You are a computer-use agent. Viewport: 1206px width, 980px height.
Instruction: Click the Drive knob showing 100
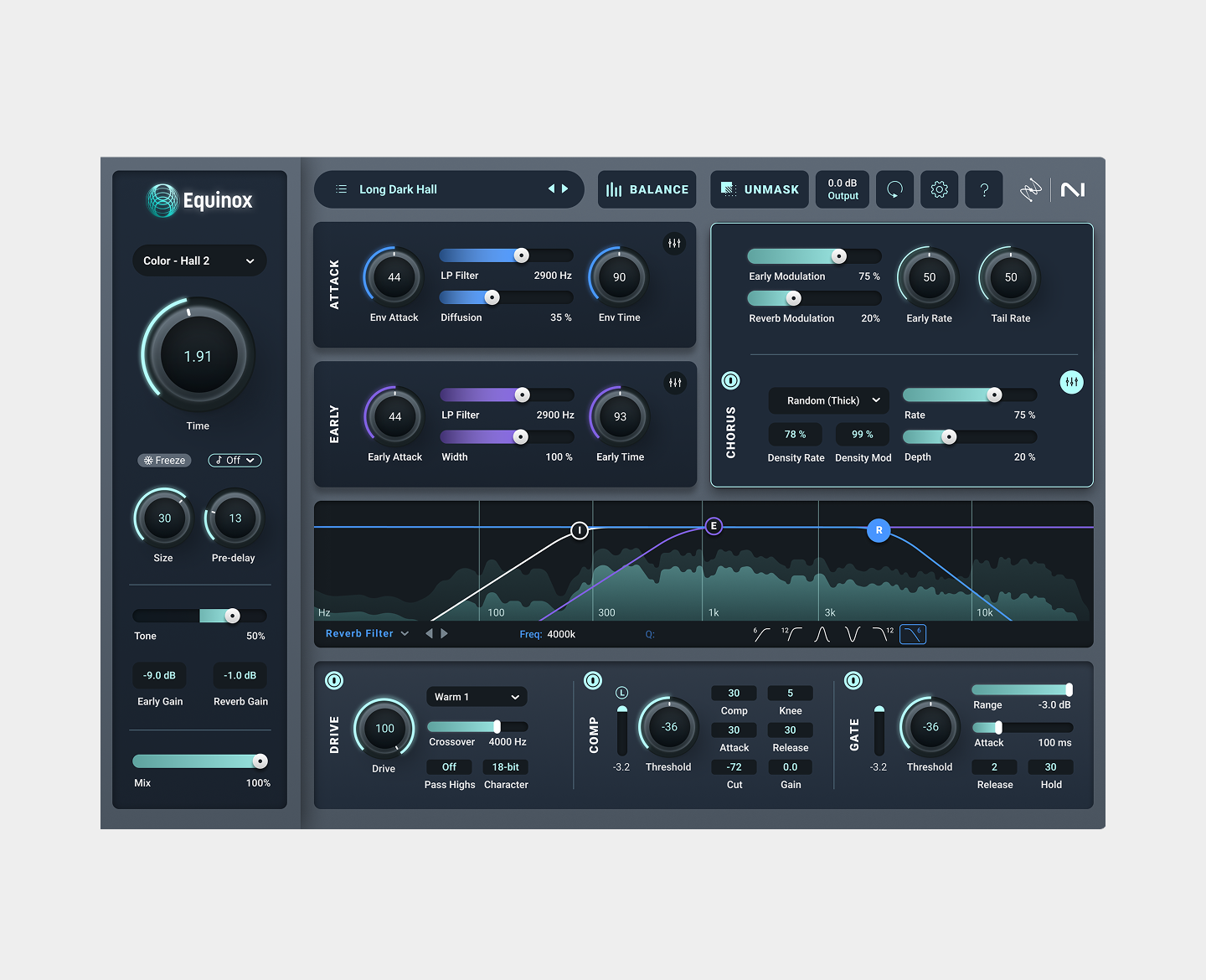(x=384, y=728)
